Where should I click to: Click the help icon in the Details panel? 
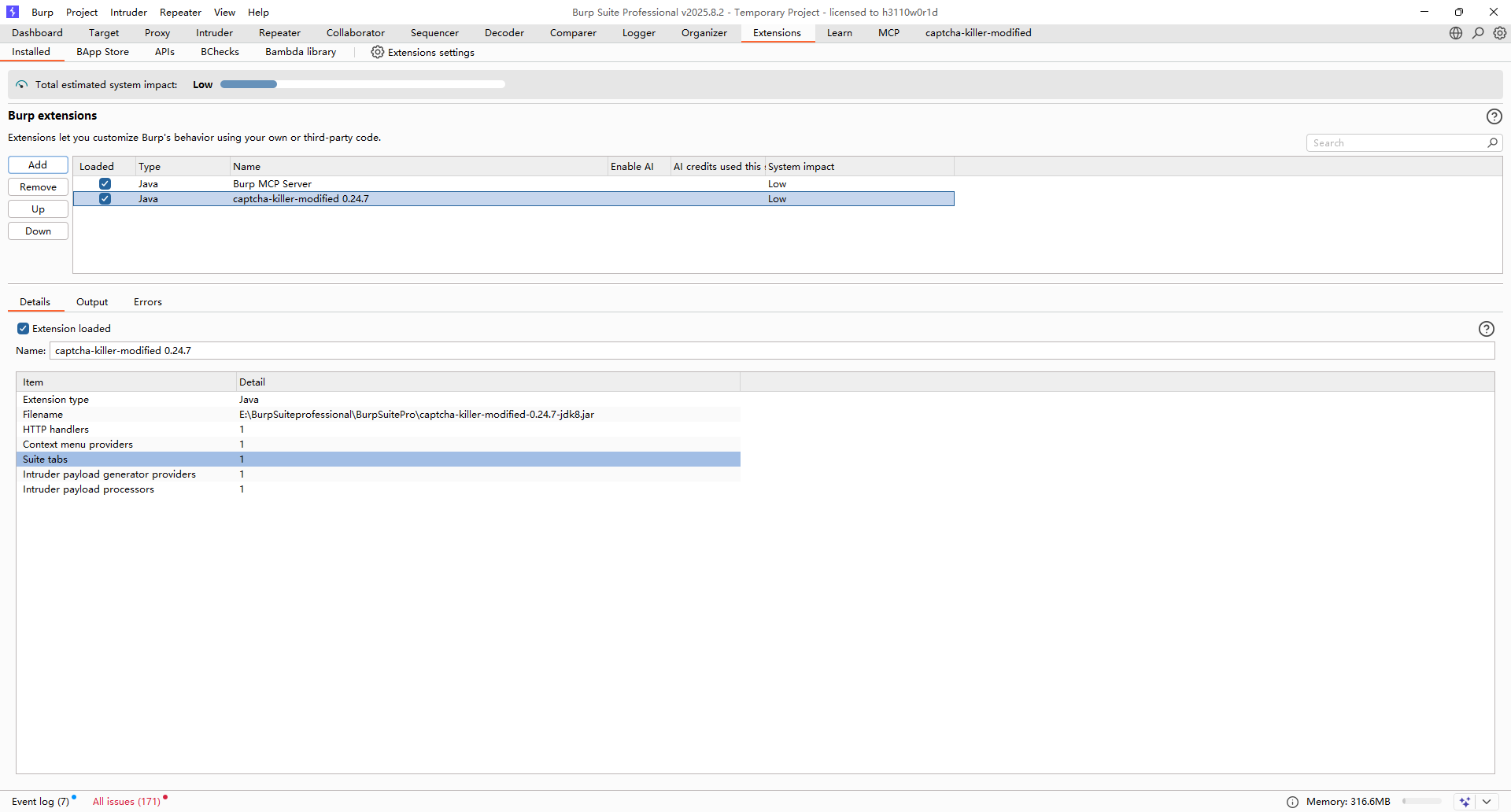[1486, 329]
